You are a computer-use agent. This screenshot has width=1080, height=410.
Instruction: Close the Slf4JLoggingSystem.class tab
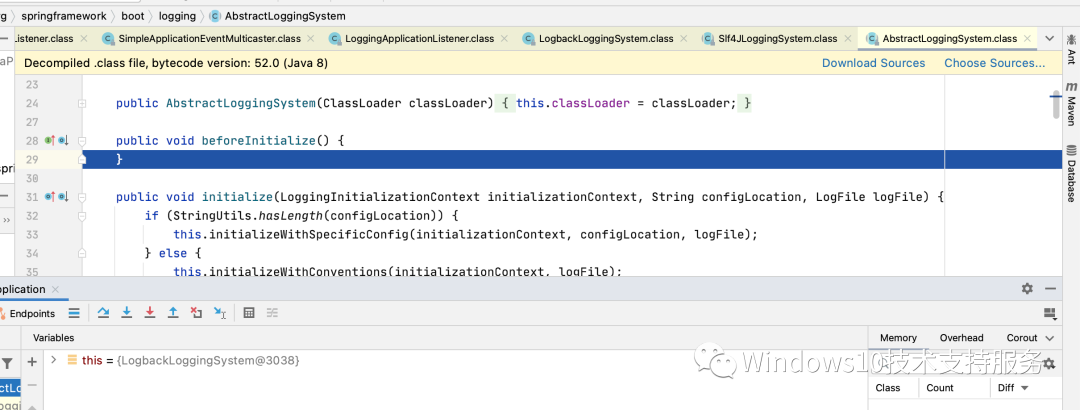coord(847,39)
